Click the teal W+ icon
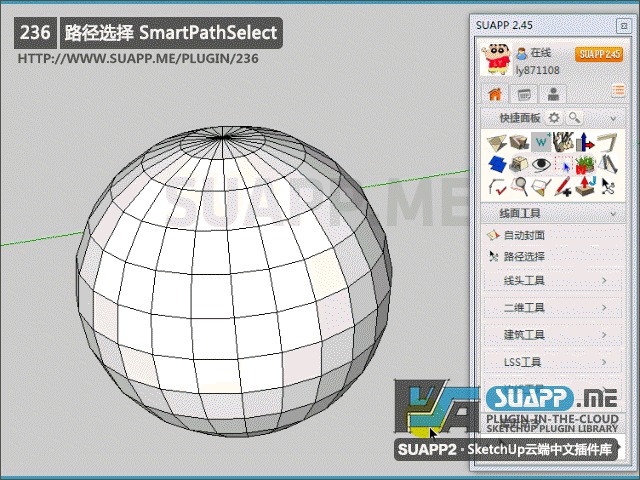This screenshot has height=480, width=640. tap(541, 142)
